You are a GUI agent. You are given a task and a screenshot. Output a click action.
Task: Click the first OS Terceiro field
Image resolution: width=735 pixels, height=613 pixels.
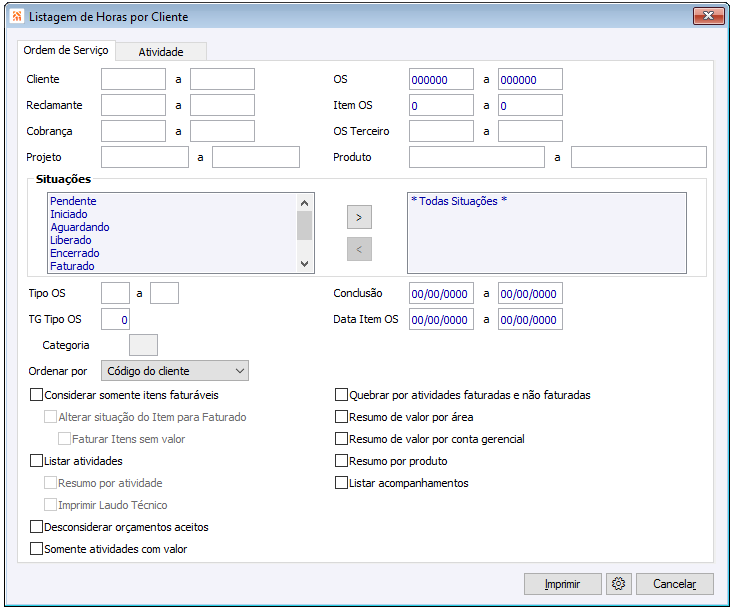coord(441,131)
